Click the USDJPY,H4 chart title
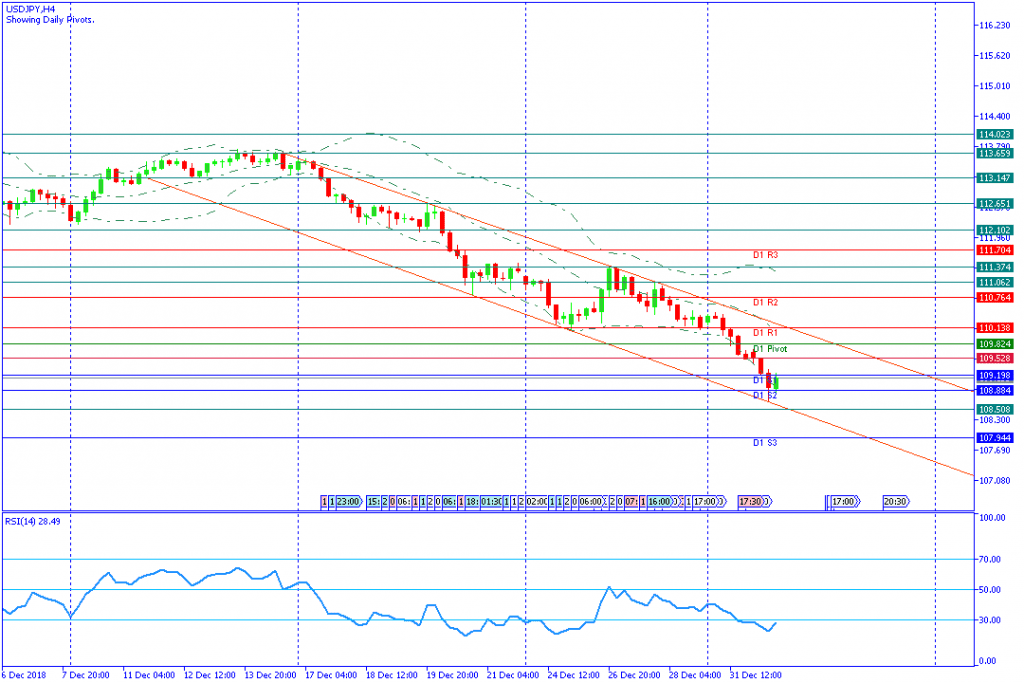This screenshot has width=1024, height=683. click(x=31, y=10)
